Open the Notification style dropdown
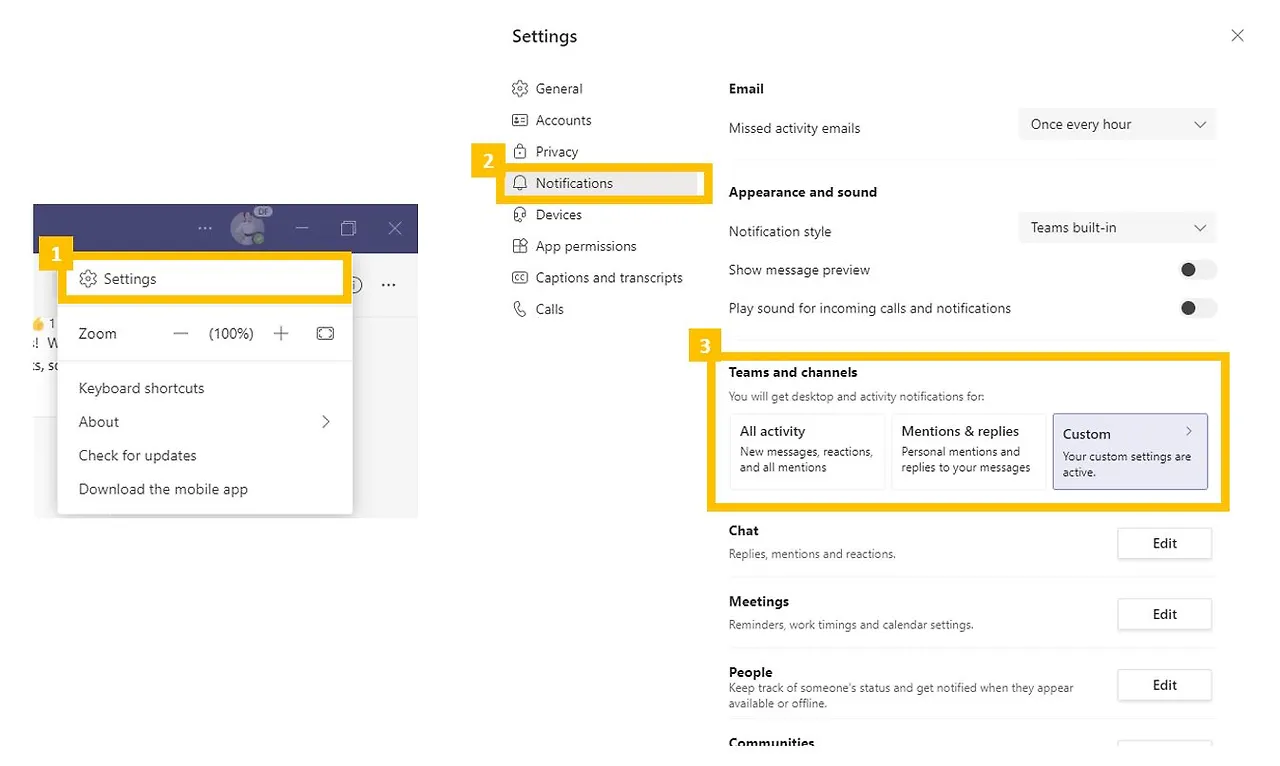 [1117, 228]
